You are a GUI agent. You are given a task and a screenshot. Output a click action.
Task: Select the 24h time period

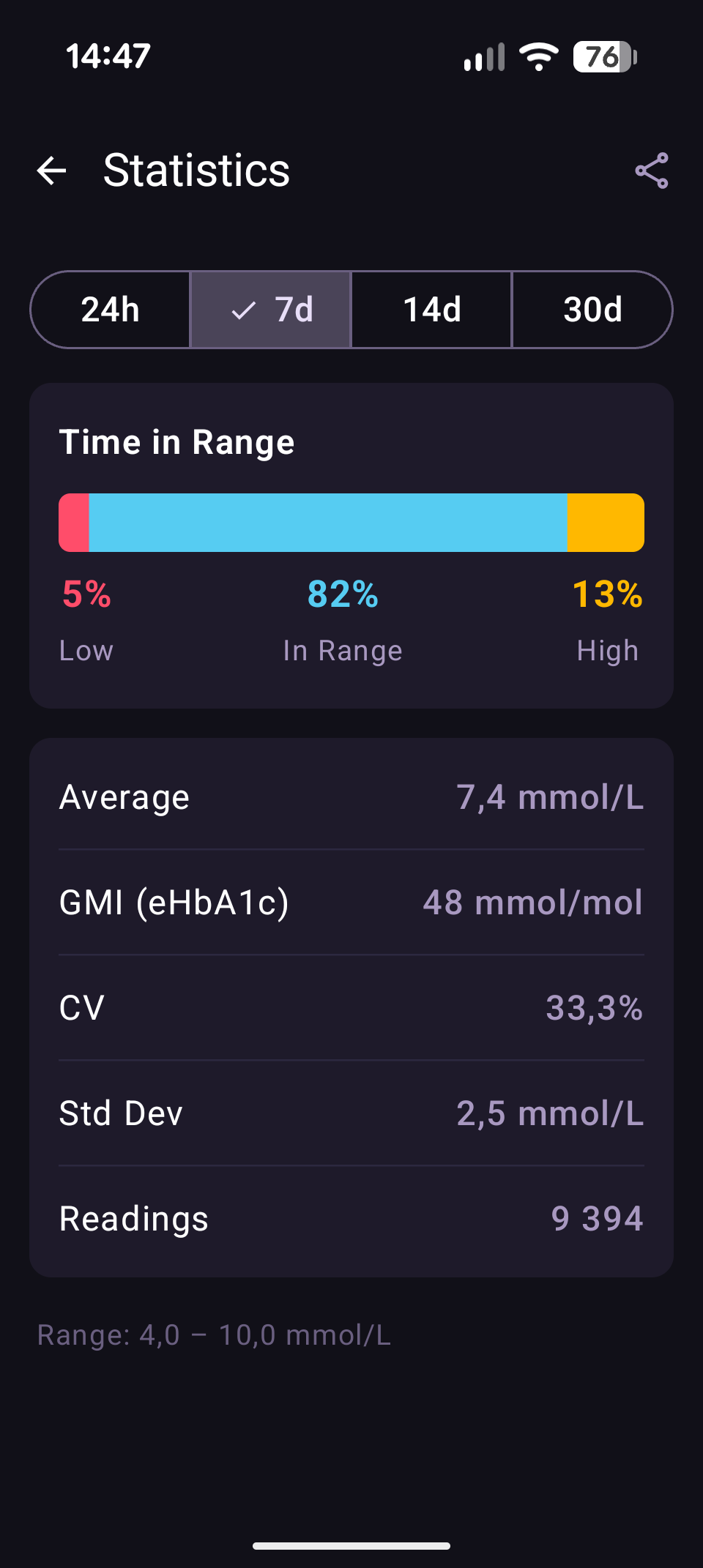(x=111, y=310)
